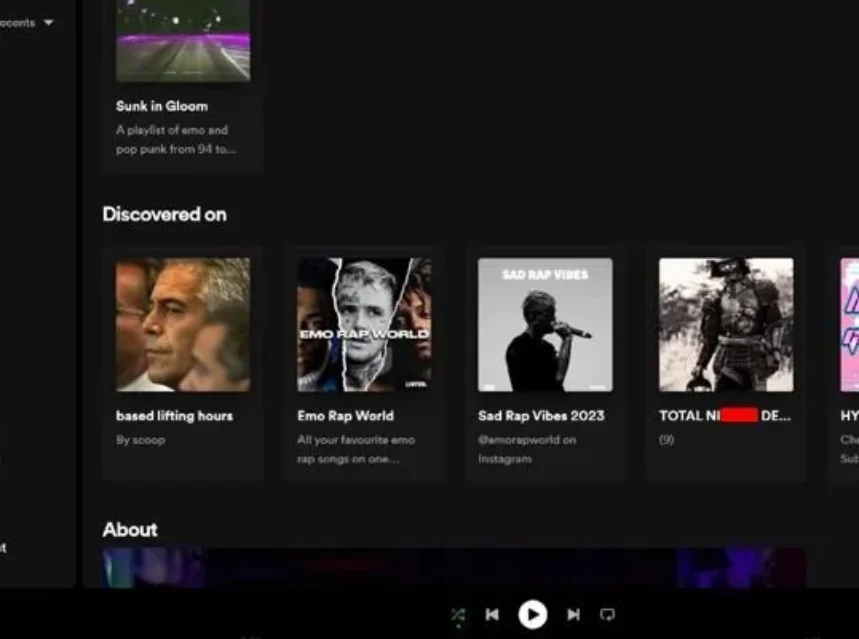Open the Sad Rap Vibes 2023 title
859x639 pixels.
541,416
